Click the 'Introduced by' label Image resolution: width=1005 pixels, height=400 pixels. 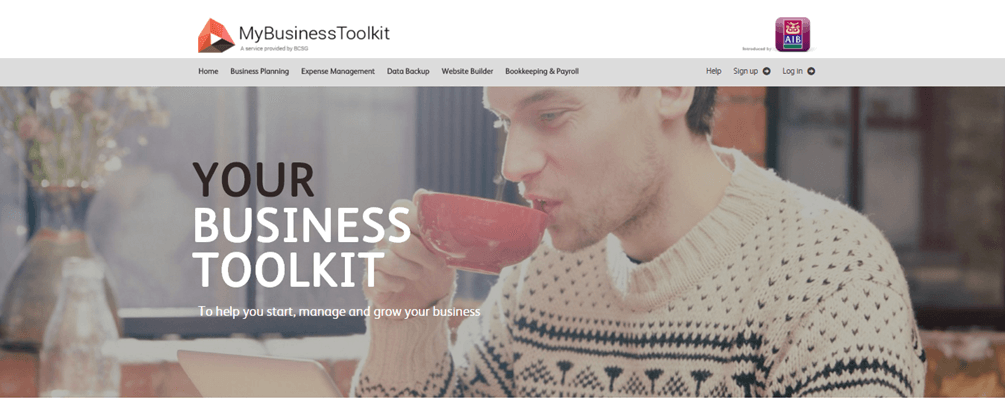pos(757,49)
